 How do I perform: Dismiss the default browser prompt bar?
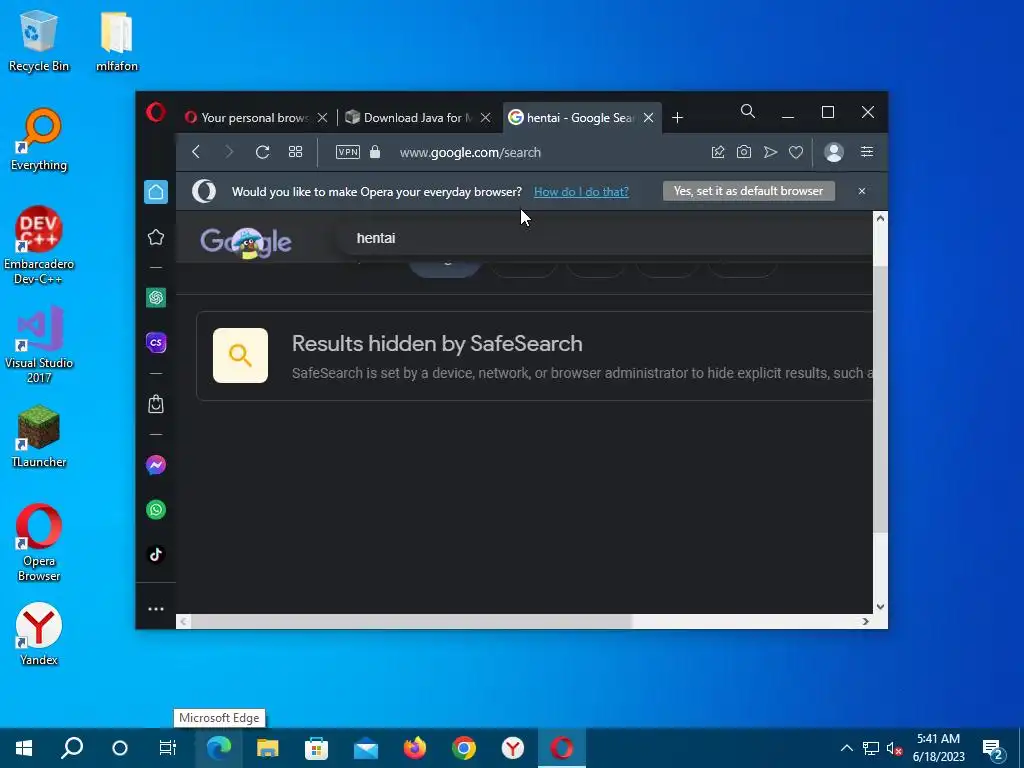(x=861, y=191)
